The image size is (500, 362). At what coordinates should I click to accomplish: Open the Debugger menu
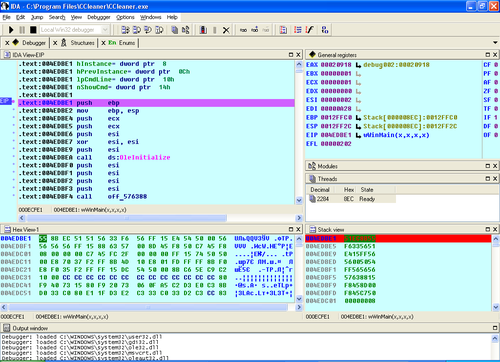99,17
